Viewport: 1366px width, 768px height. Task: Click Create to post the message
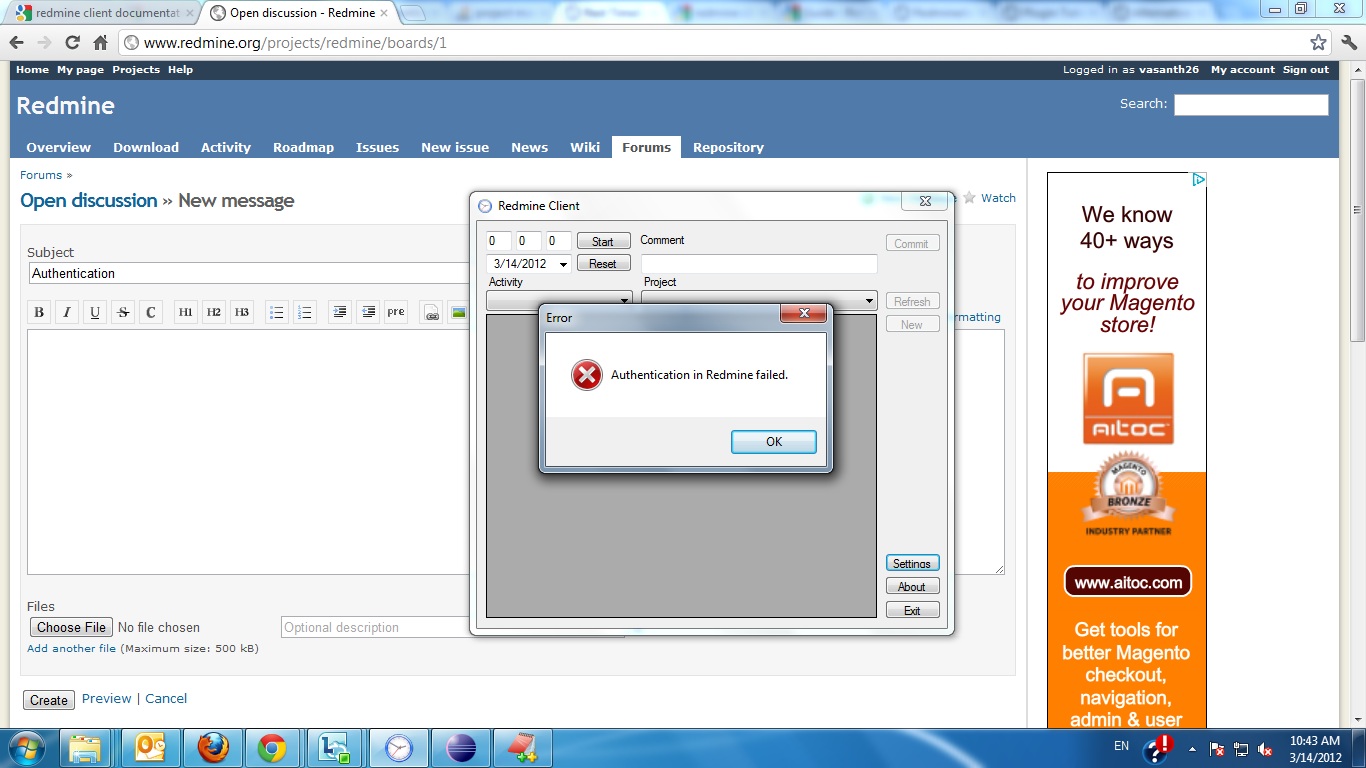[x=48, y=700]
